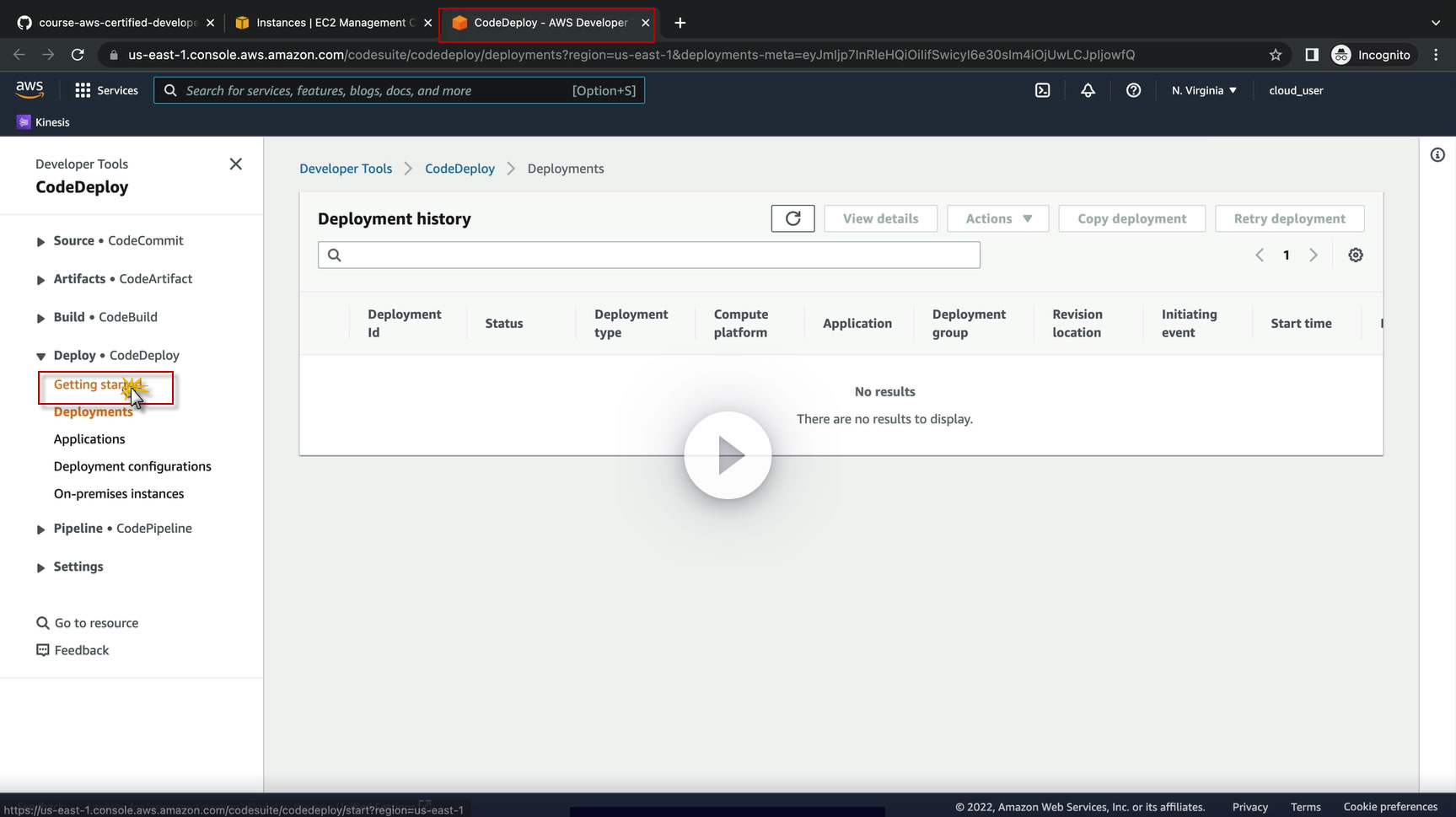Click the Retry deployment button
The width and height of the screenshot is (1456, 817).
(x=1290, y=218)
